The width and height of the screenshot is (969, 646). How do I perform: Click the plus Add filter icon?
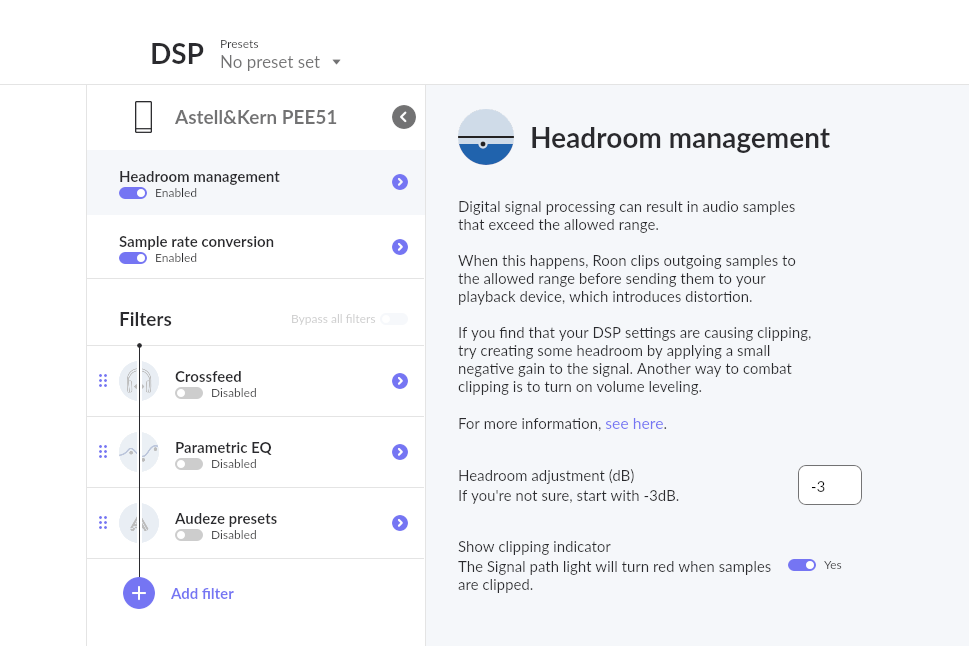[139, 593]
